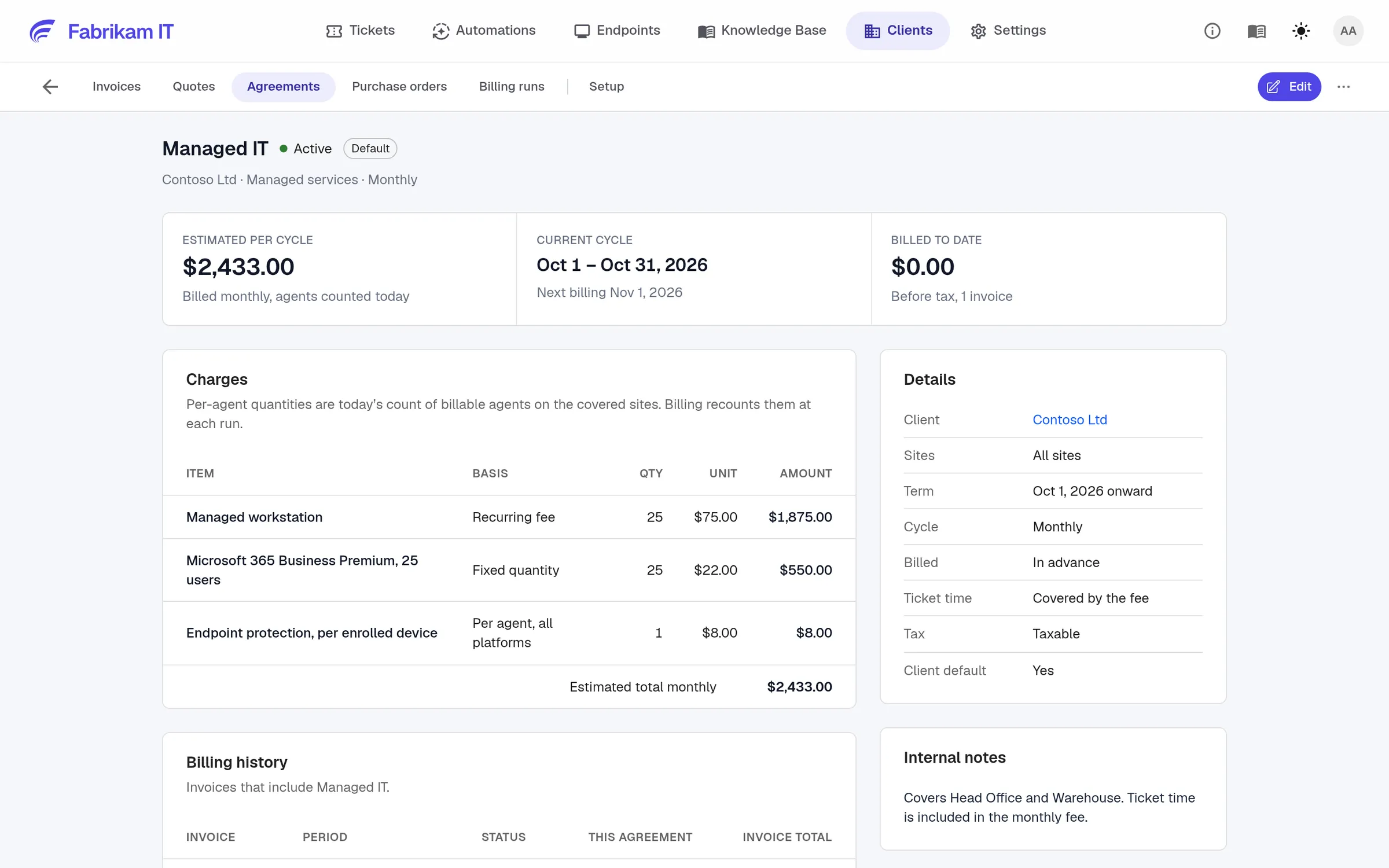Click the Estimated total monthly $2,433.00 value

click(799, 686)
